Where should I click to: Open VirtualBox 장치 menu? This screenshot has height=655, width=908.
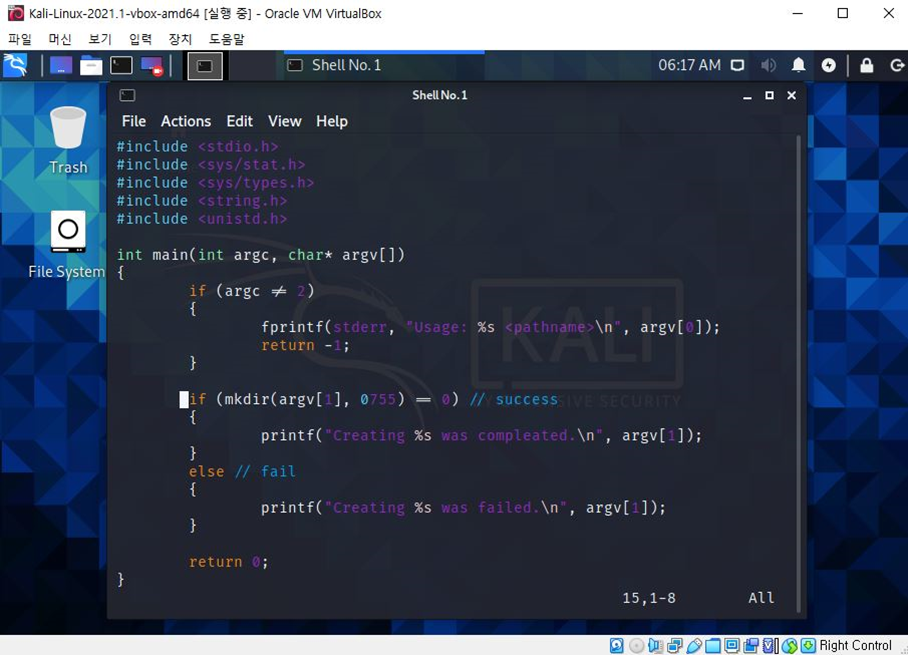tap(180, 39)
